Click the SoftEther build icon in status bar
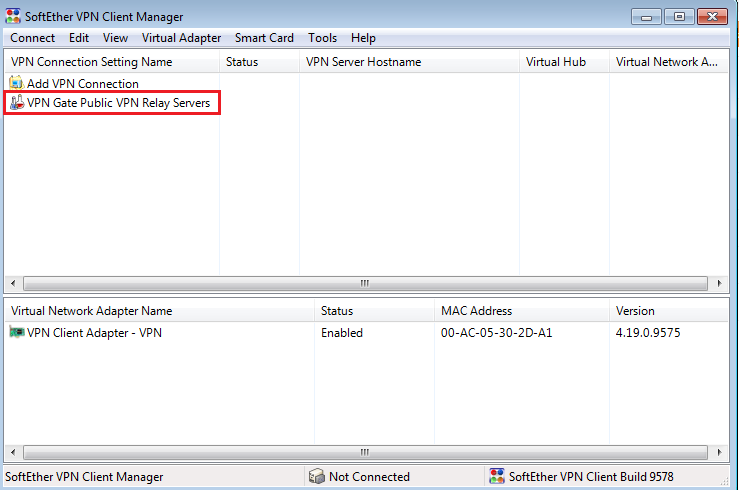The height and width of the screenshot is (490, 739). 496,476
